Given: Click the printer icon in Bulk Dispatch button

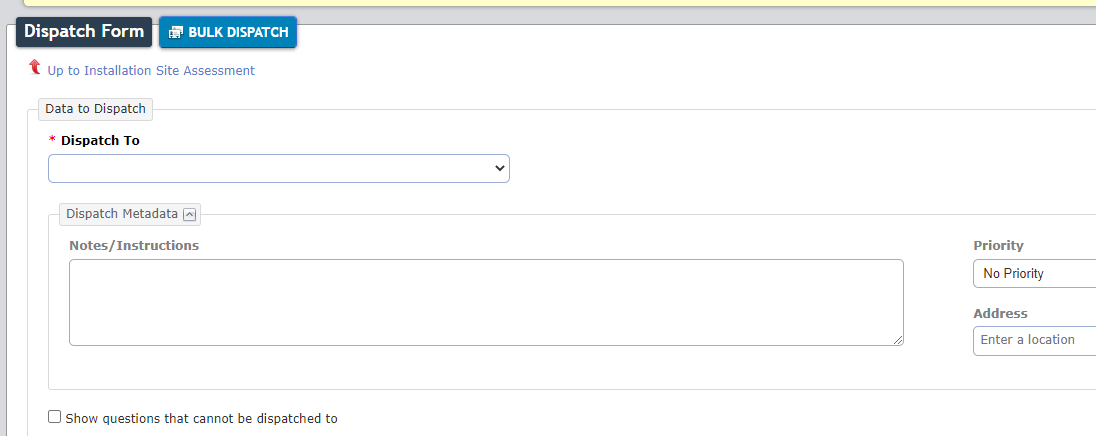Looking at the screenshot, I should pyautogui.click(x=176, y=32).
